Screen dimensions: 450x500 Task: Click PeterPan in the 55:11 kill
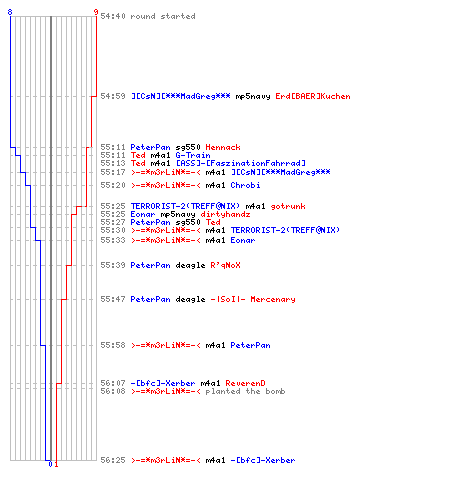tap(150, 147)
